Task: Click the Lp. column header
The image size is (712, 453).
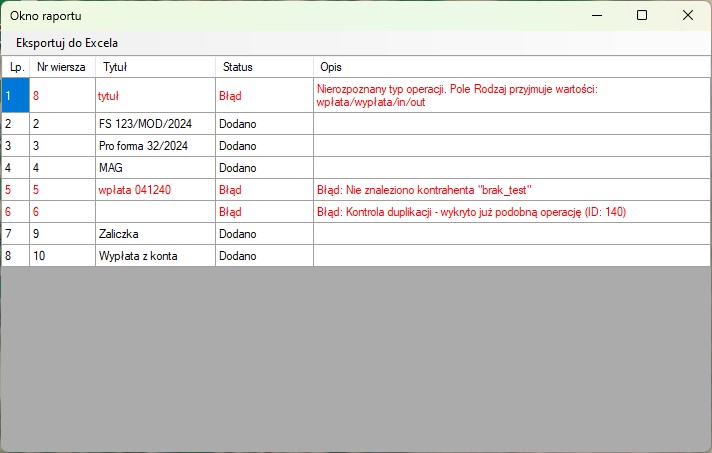Action: pos(15,67)
